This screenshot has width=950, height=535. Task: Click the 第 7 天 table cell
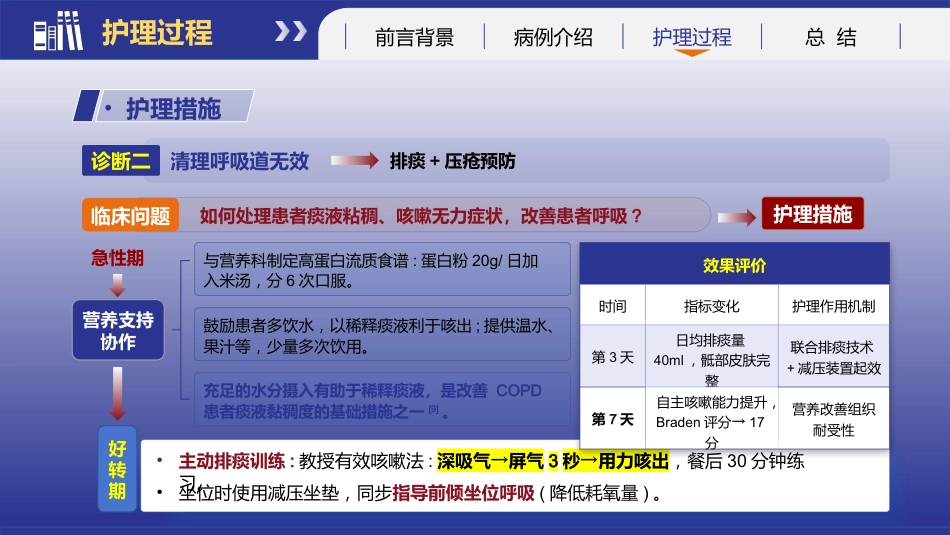[x=613, y=419]
